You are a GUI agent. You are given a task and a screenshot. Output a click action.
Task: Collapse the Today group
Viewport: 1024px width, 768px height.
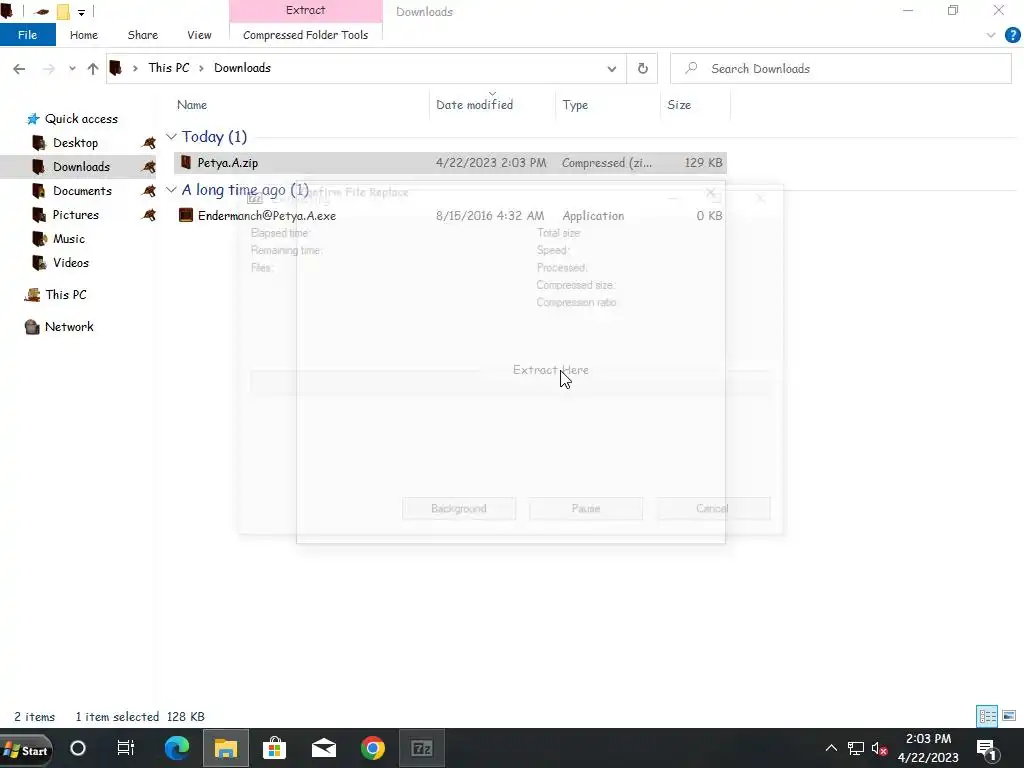coord(171,136)
